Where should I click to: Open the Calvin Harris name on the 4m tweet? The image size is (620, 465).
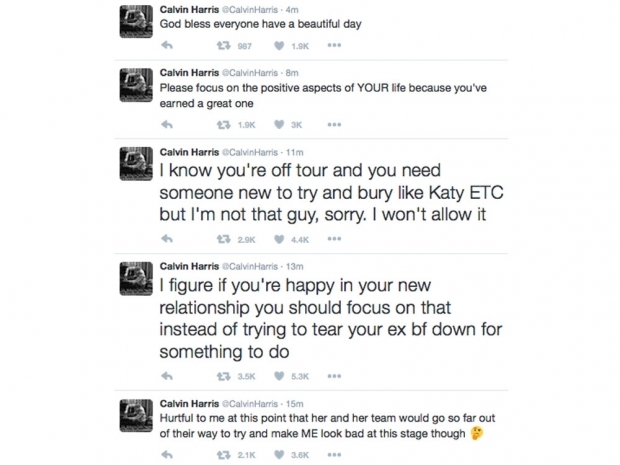tap(189, 9)
